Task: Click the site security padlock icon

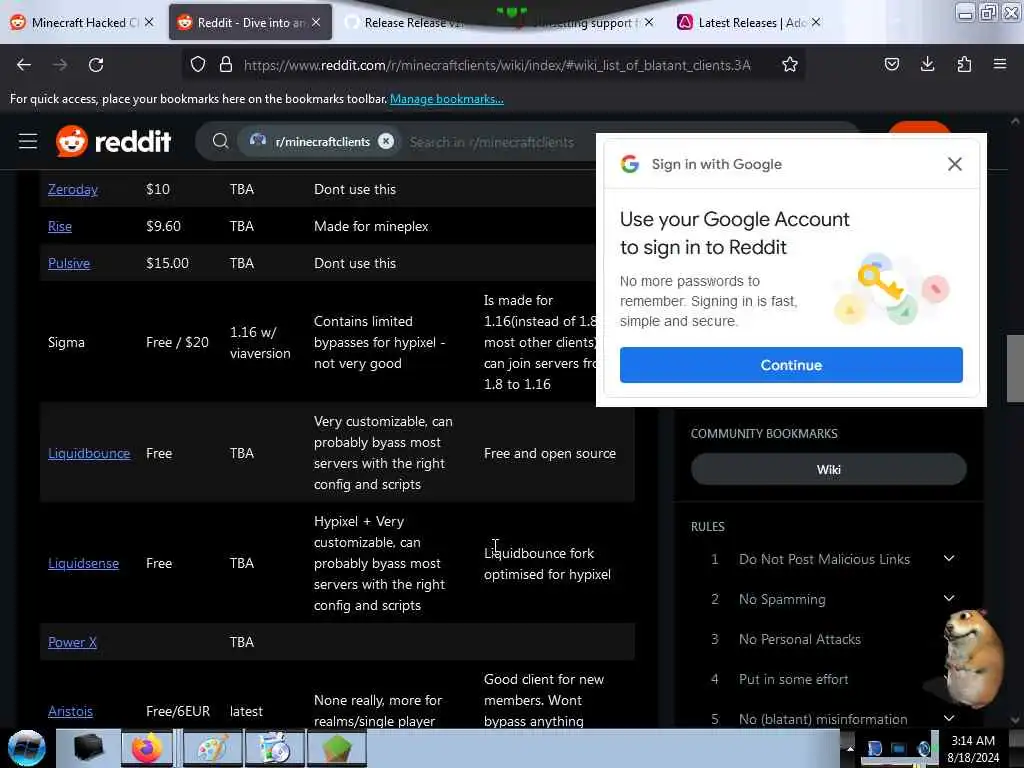Action: [x=226, y=65]
